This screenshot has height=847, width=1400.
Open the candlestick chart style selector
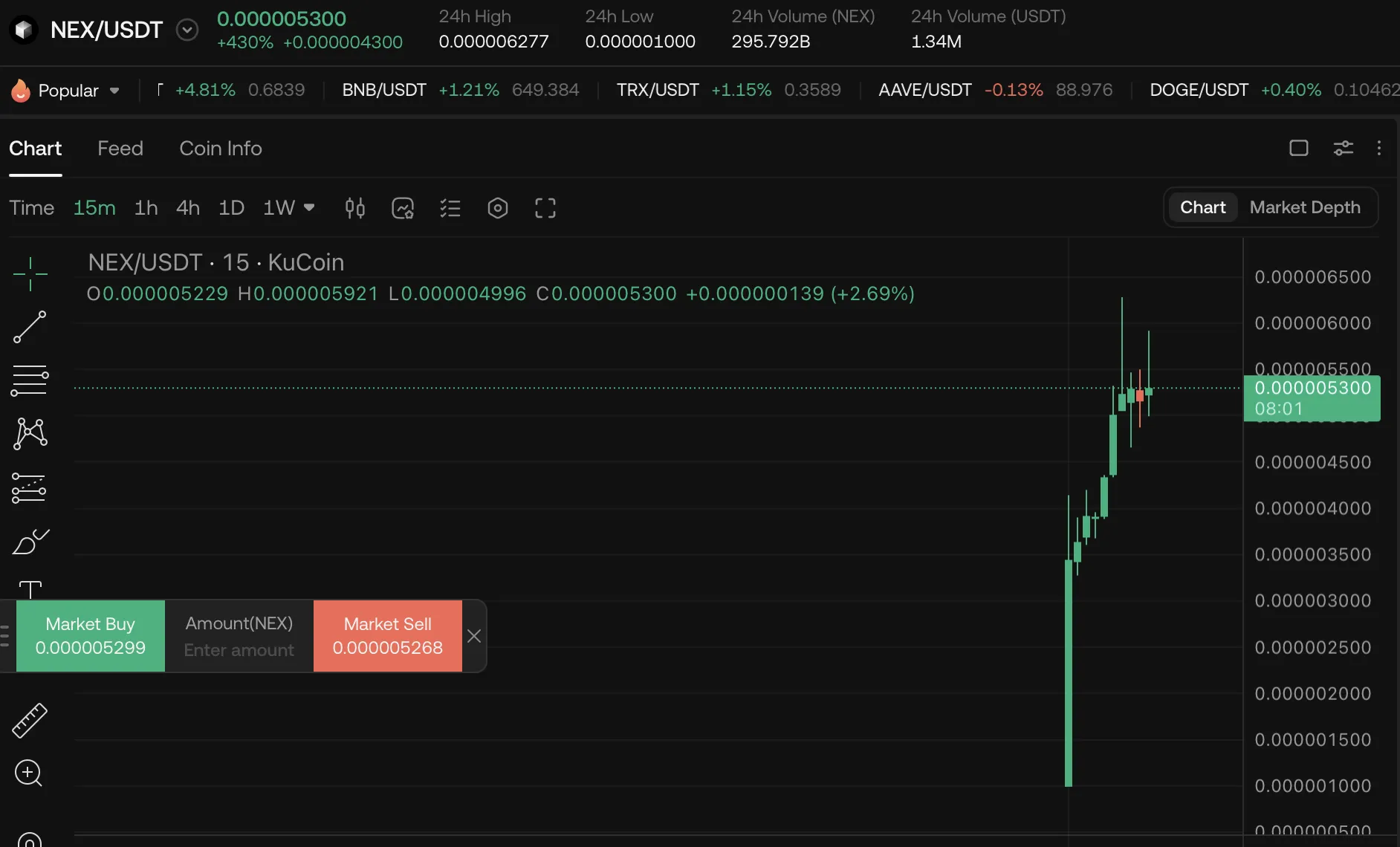tap(355, 208)
